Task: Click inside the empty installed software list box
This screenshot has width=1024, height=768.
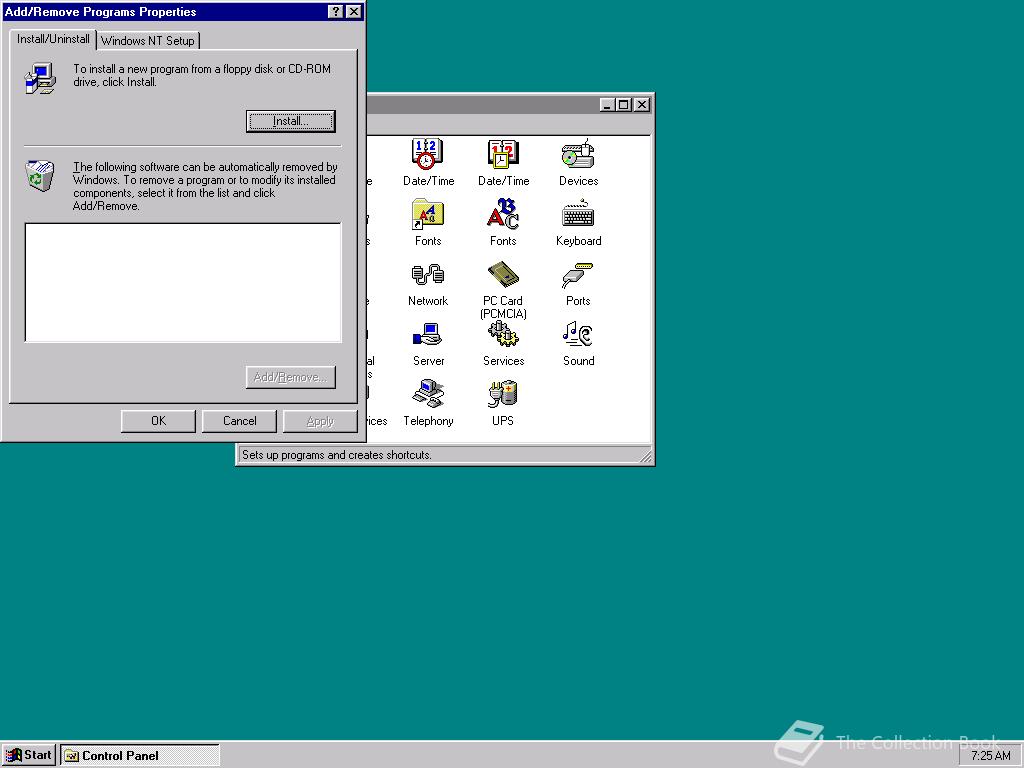Action: 183,282
